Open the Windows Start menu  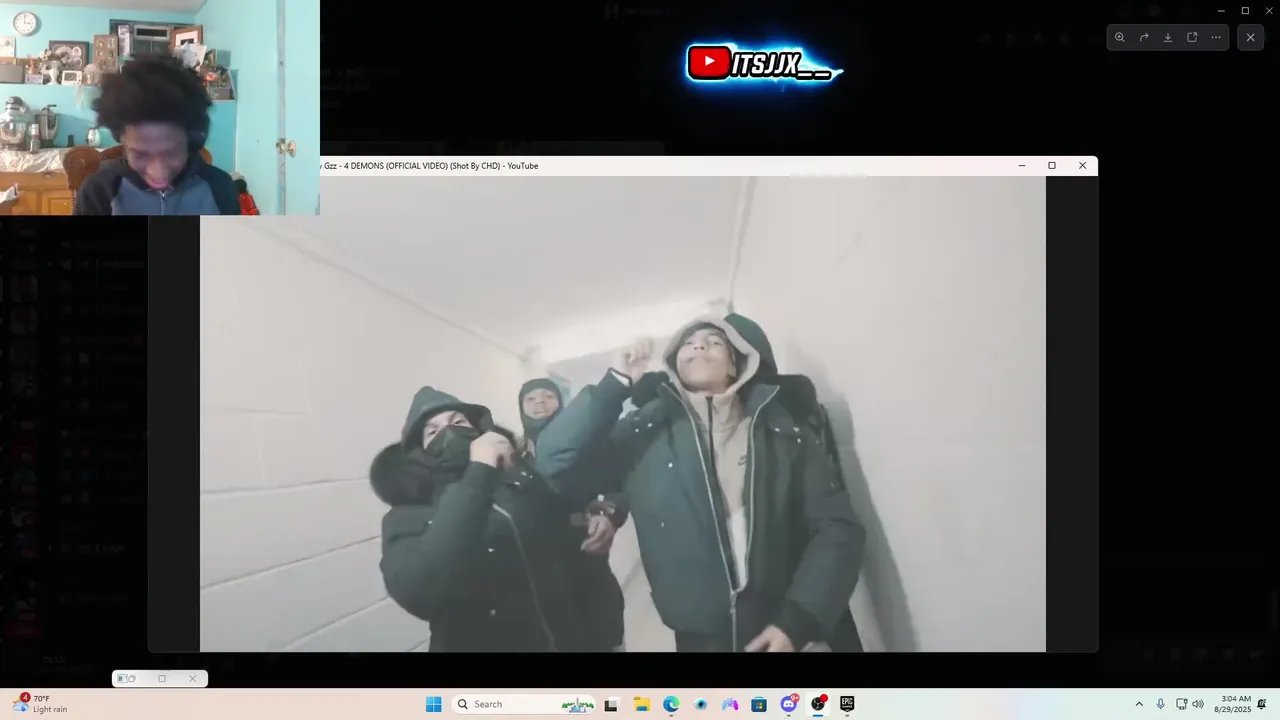[433, 704]
